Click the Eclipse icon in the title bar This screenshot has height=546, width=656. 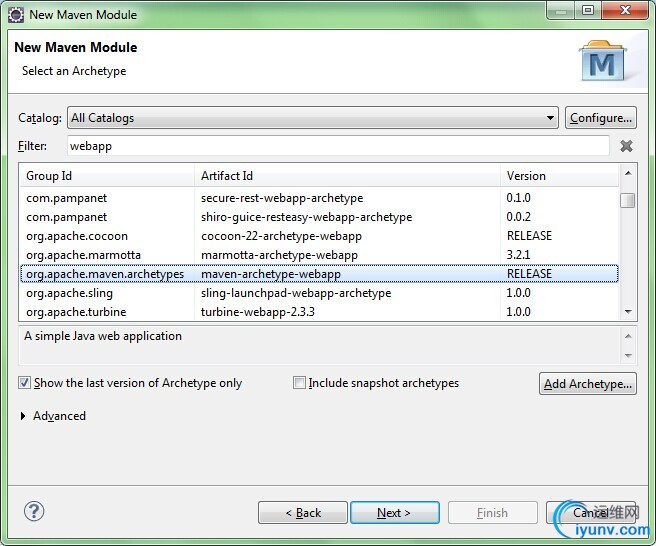(x=16, y=15)
